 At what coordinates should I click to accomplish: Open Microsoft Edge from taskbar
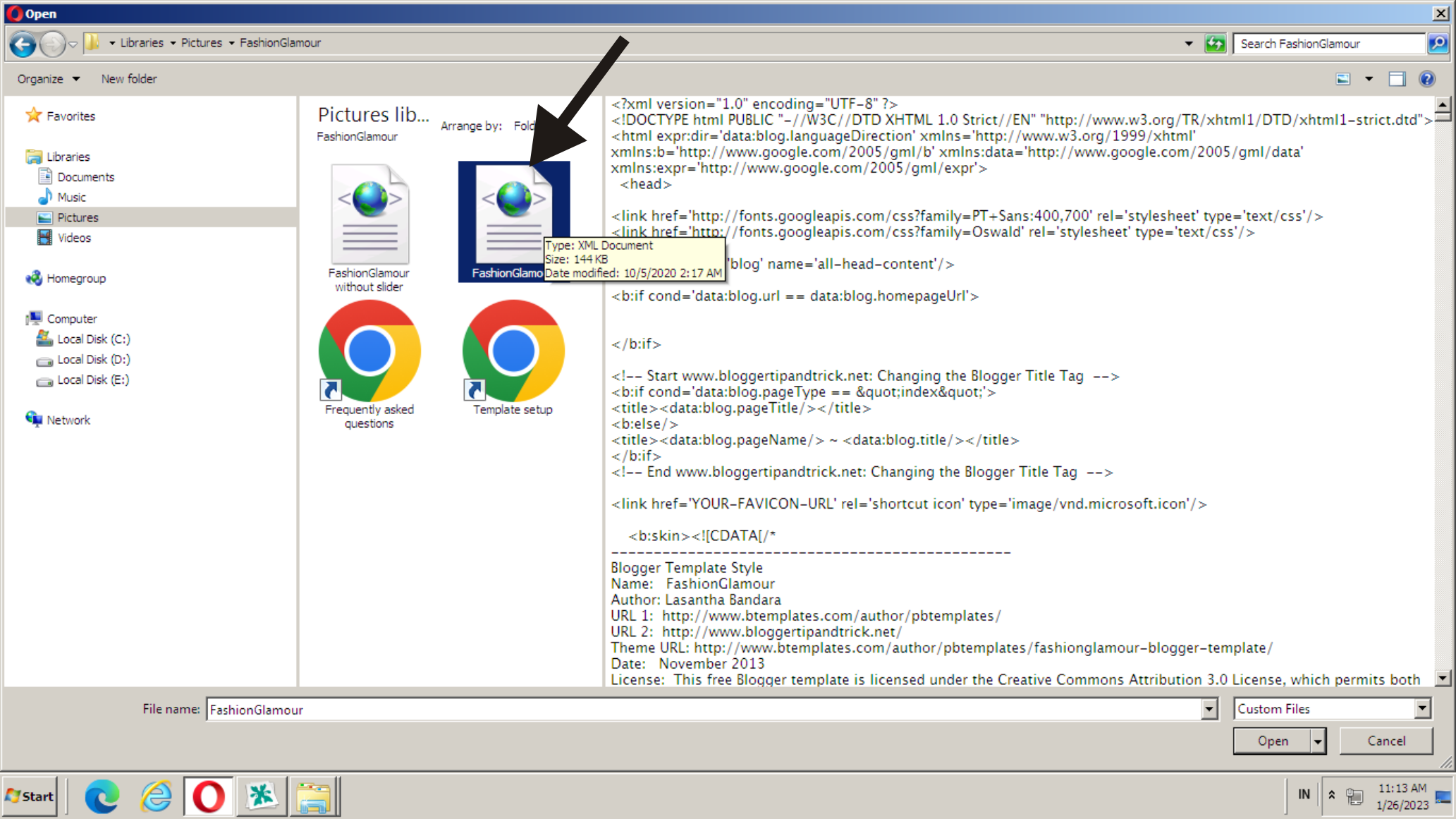coord(102,796)
